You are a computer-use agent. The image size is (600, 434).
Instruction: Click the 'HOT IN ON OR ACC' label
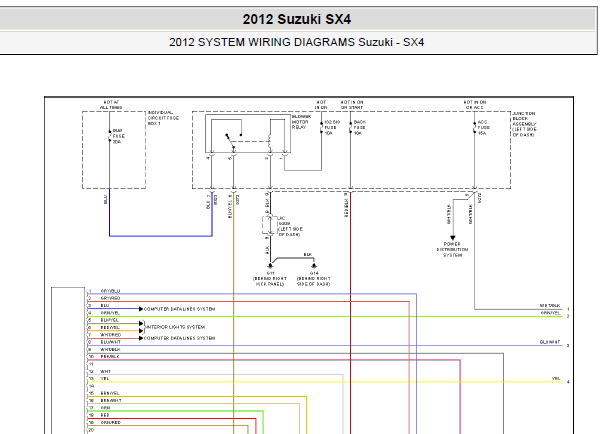point(475,105)
